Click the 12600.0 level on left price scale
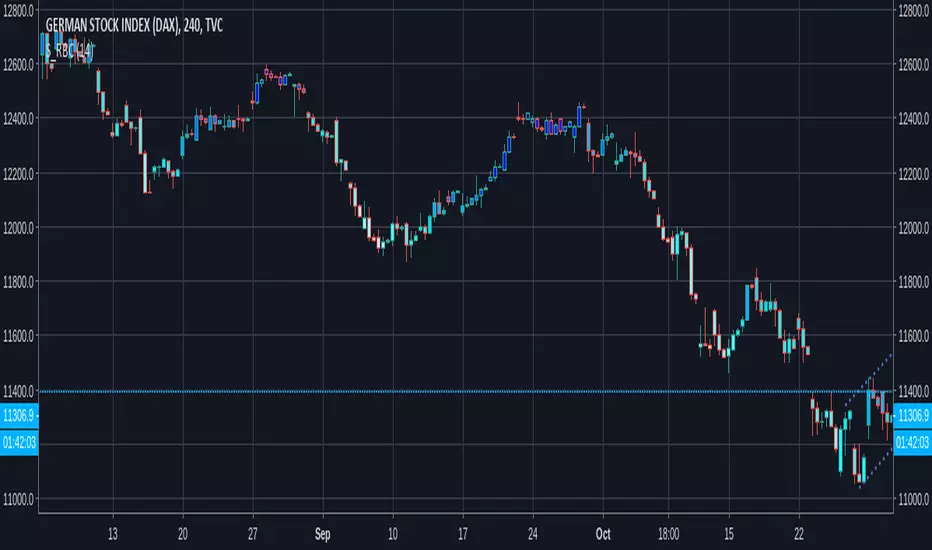Viewport: 932px width, 550px height. click(18, 65)
